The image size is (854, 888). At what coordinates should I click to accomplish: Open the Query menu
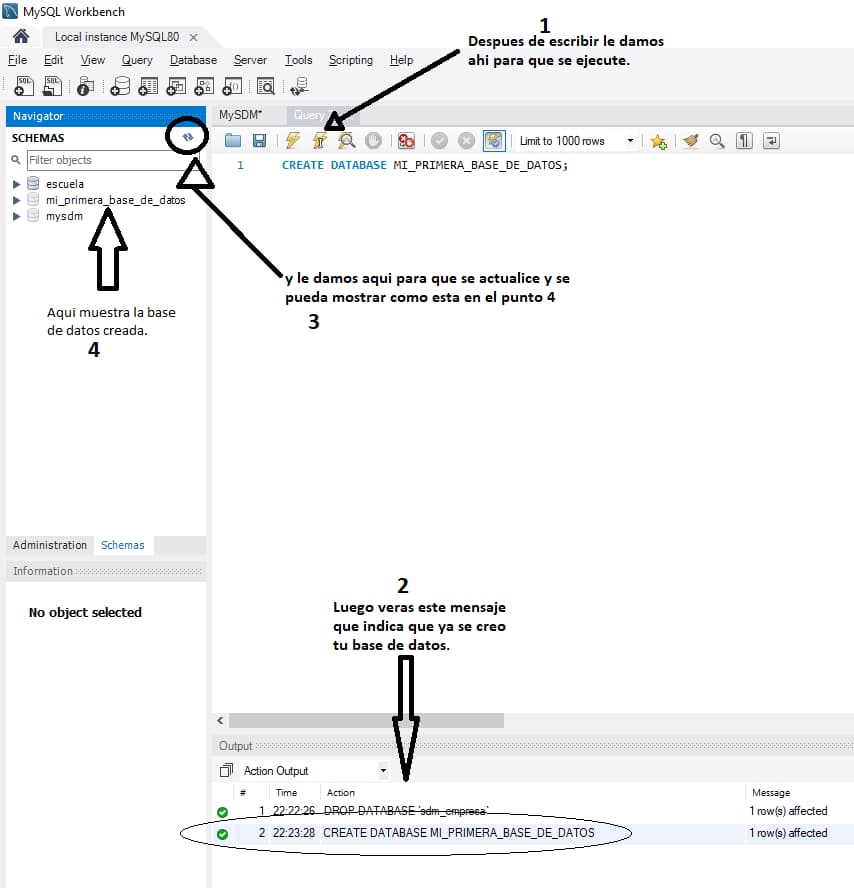pyautogui.click(x=137, y=60)
